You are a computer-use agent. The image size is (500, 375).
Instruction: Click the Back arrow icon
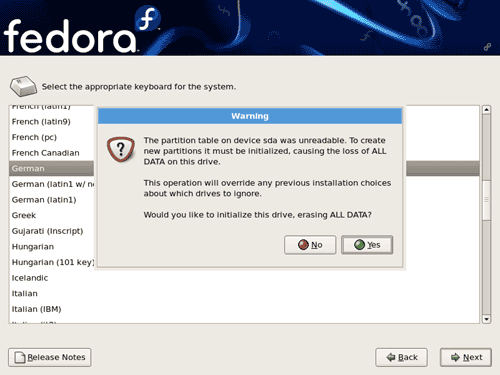pyautogui.click(x=390, y=357)
